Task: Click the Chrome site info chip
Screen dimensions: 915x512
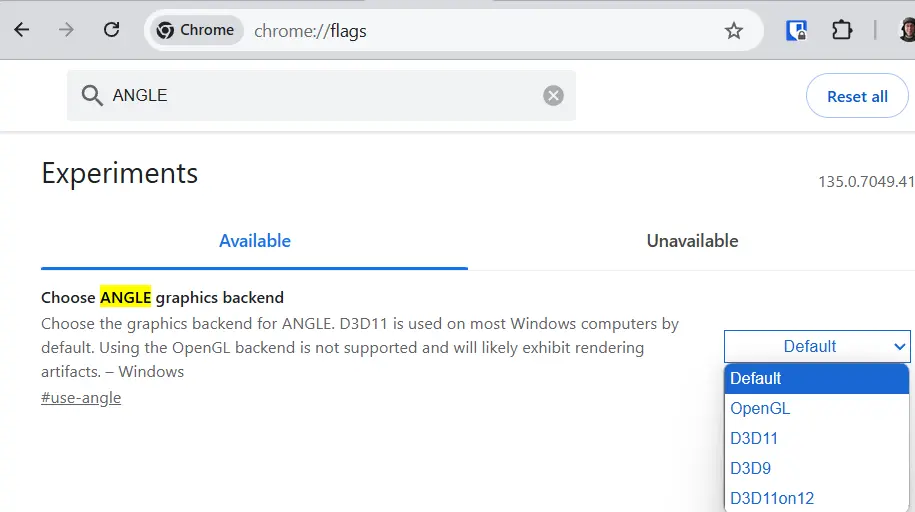Action: (196, 31)
